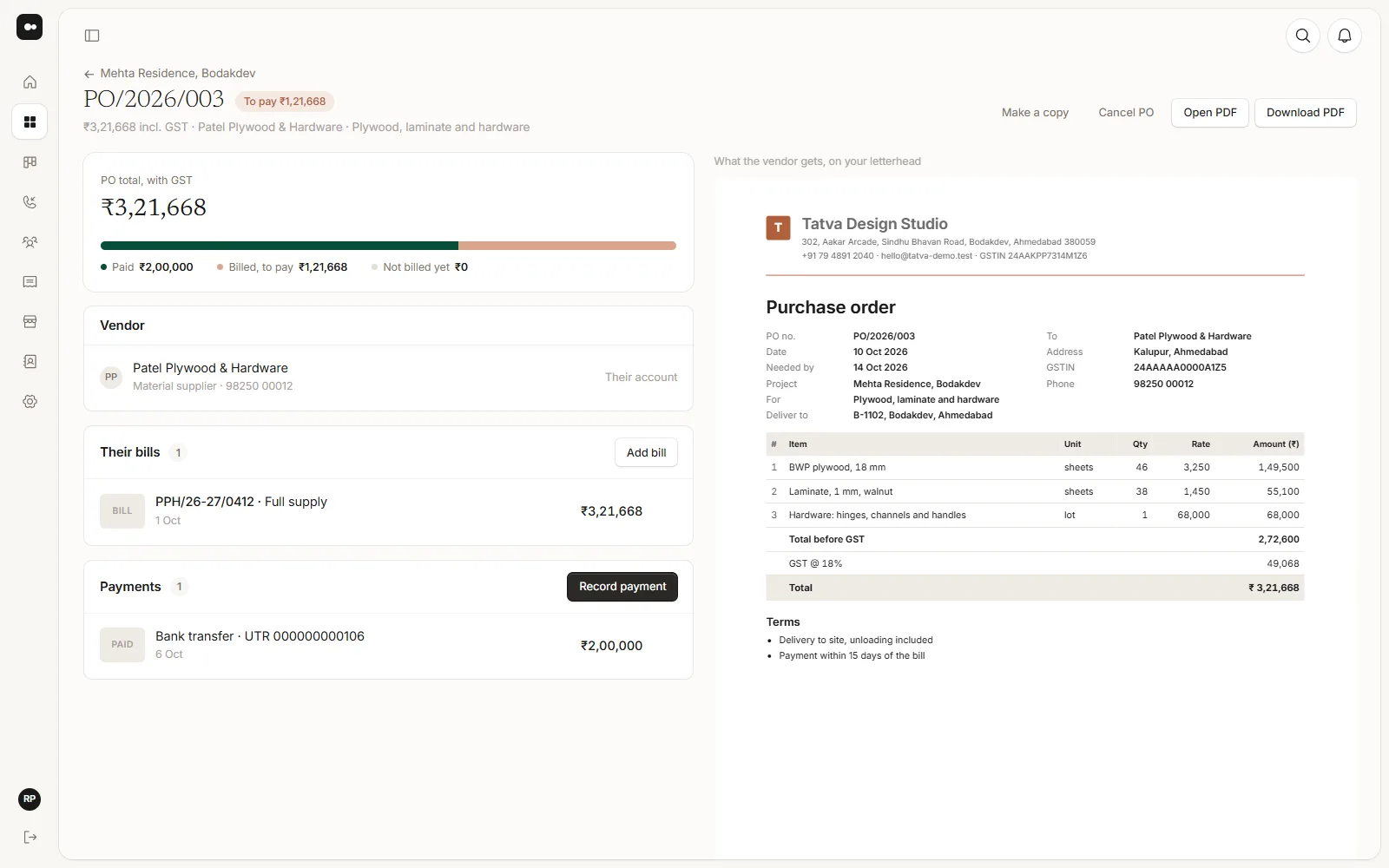Click the back arrow beside Mehta Residence
This screenshot has height=868, width=1389.
point(89,74)
